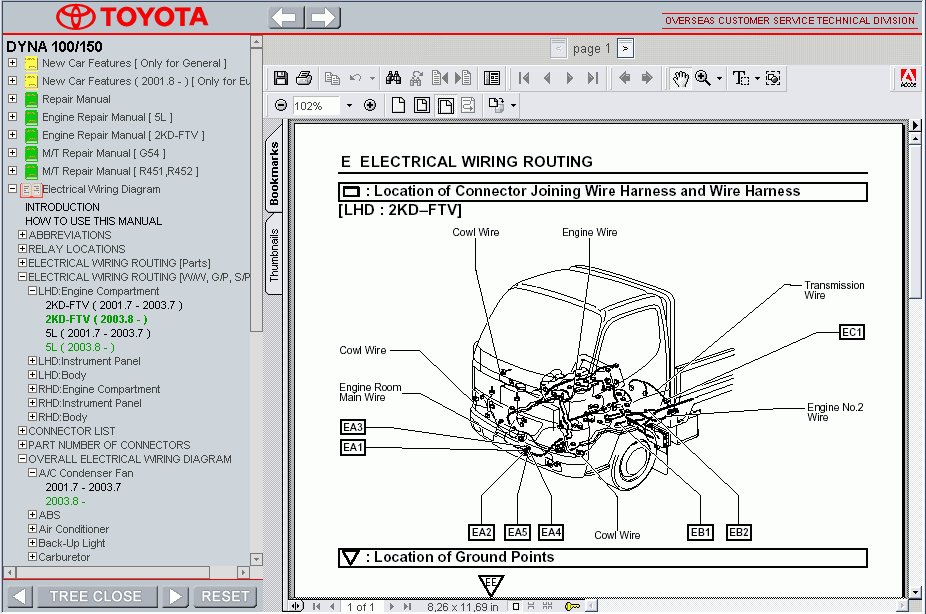This screenshot has width=926, height=614.
Task: Click the RESET button
Action: tap(226, 596)
